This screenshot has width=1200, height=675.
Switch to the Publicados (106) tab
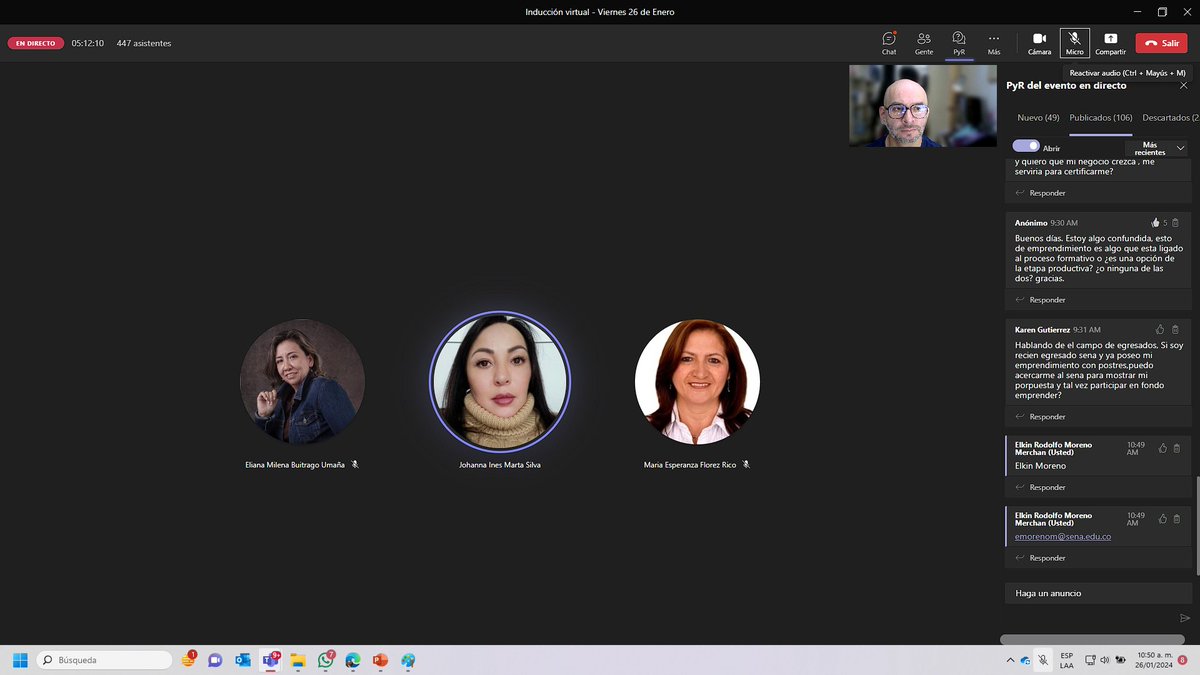click(1101, 118)
